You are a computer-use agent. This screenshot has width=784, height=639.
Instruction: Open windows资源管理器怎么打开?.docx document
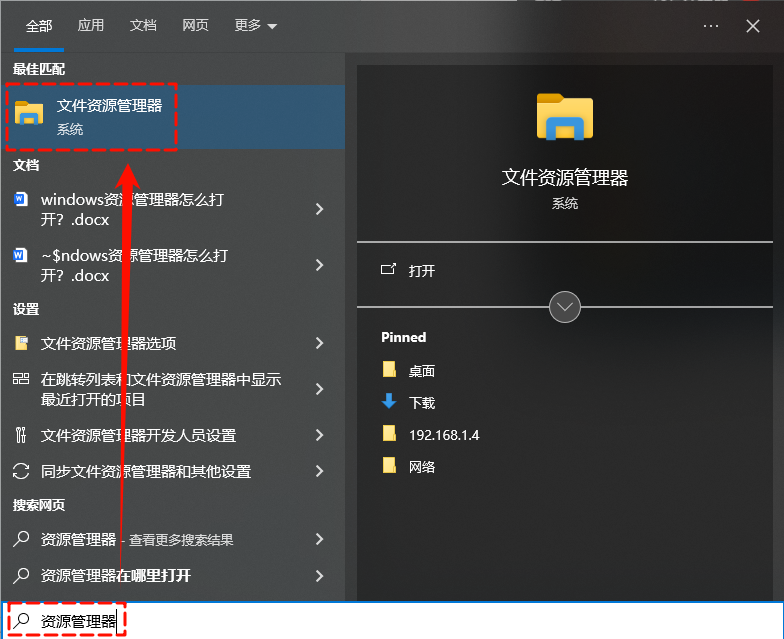tap(174, 209)
